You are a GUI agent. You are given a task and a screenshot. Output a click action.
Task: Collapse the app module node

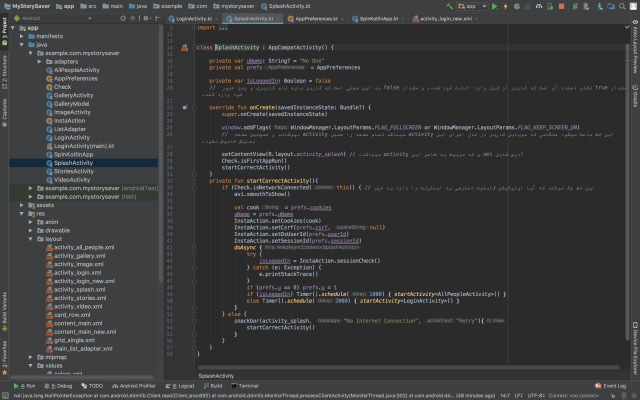pyautogui.click(x=13, y=28)
